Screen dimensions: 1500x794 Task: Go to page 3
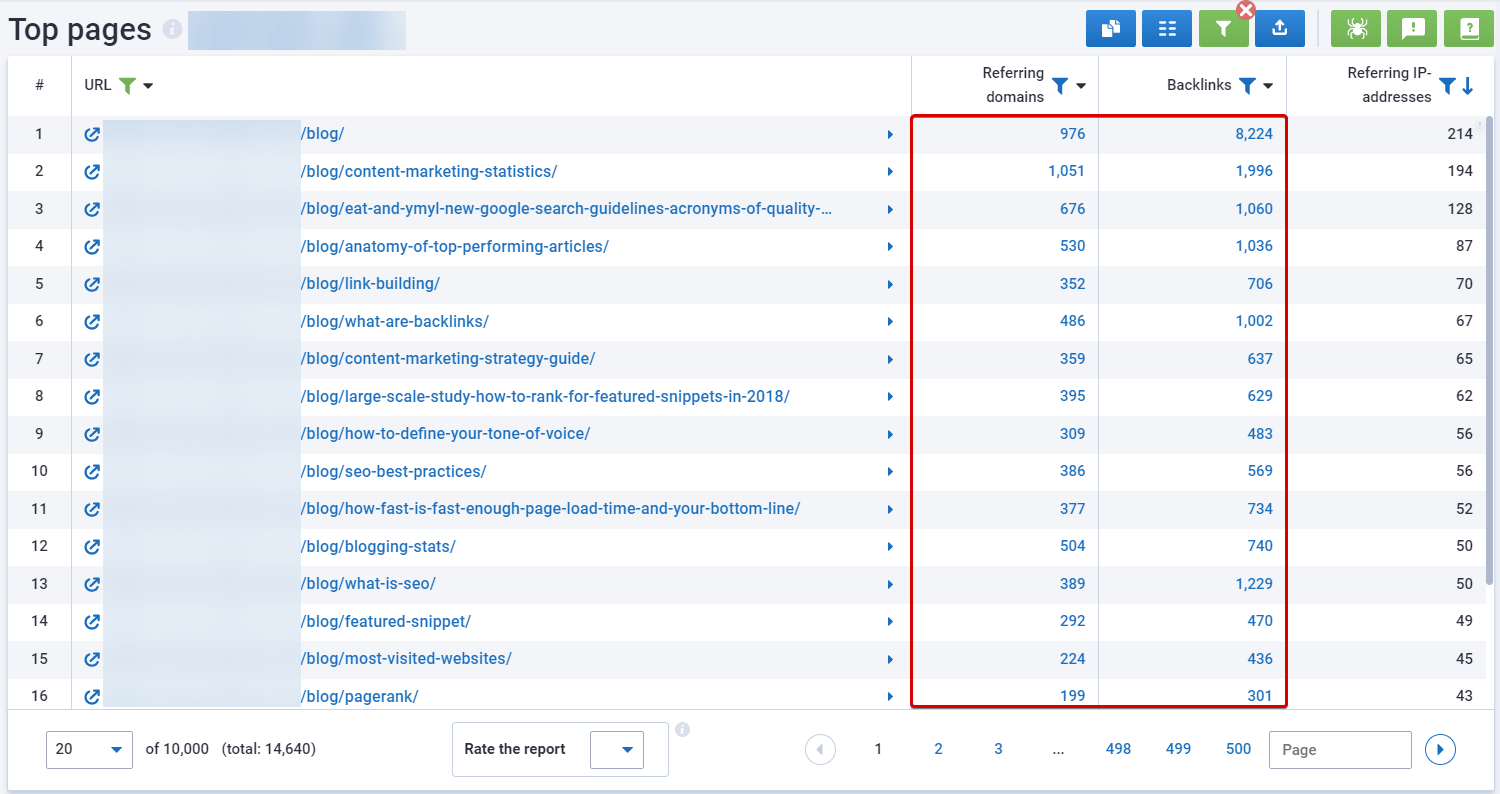(x=998, y=749)
